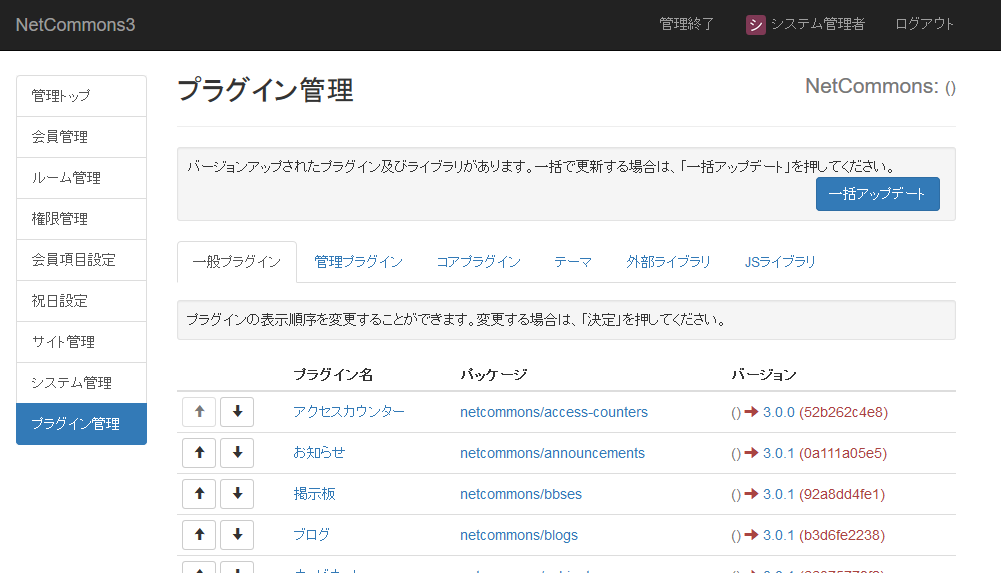This screenshot has height=573, width=1001.
Task: Open 掲示板 plugin link
Action: coord(314,493)
